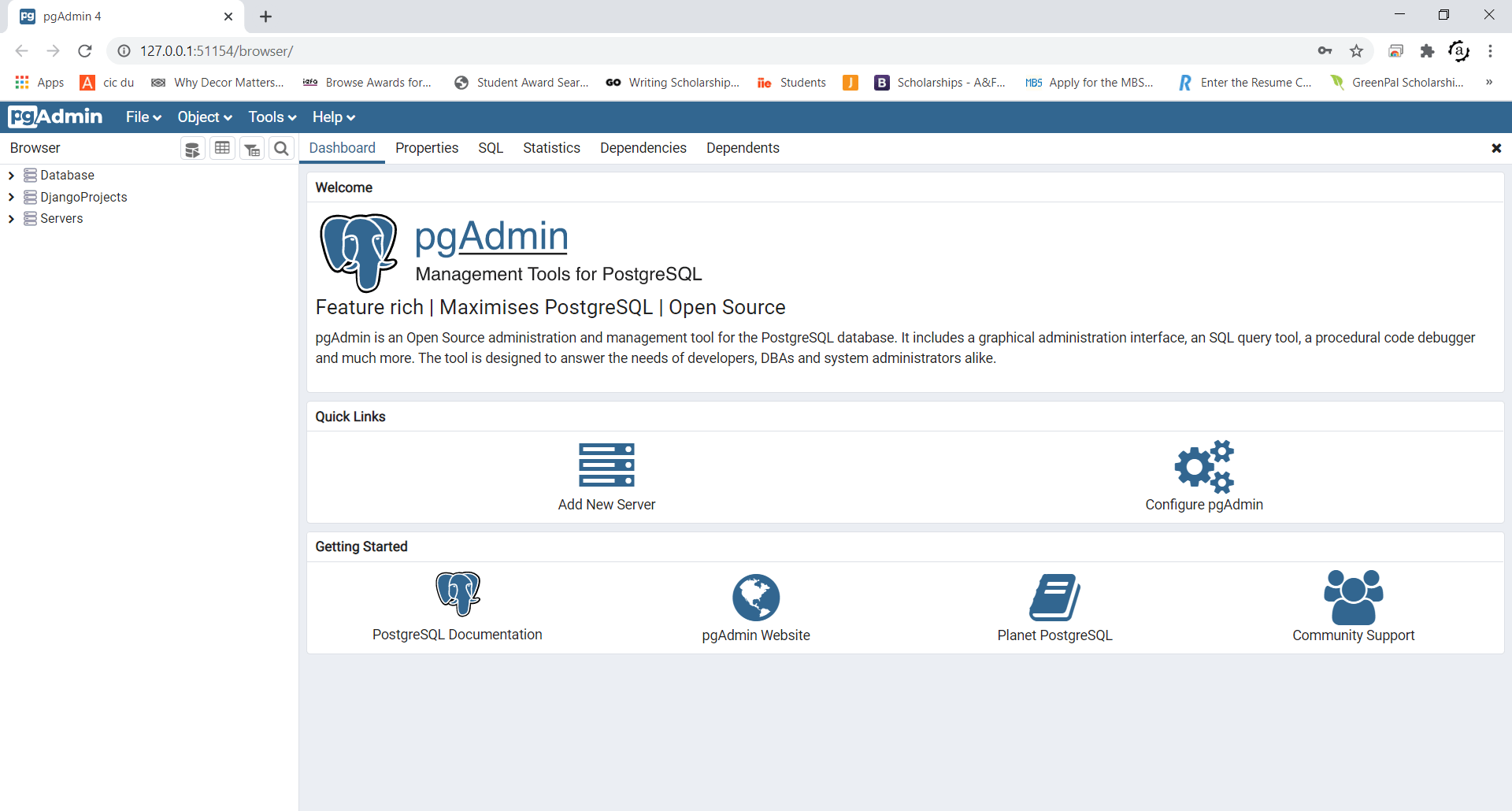
Task: Close the dashboard panel with X
Action: [x=1496, y=148]
